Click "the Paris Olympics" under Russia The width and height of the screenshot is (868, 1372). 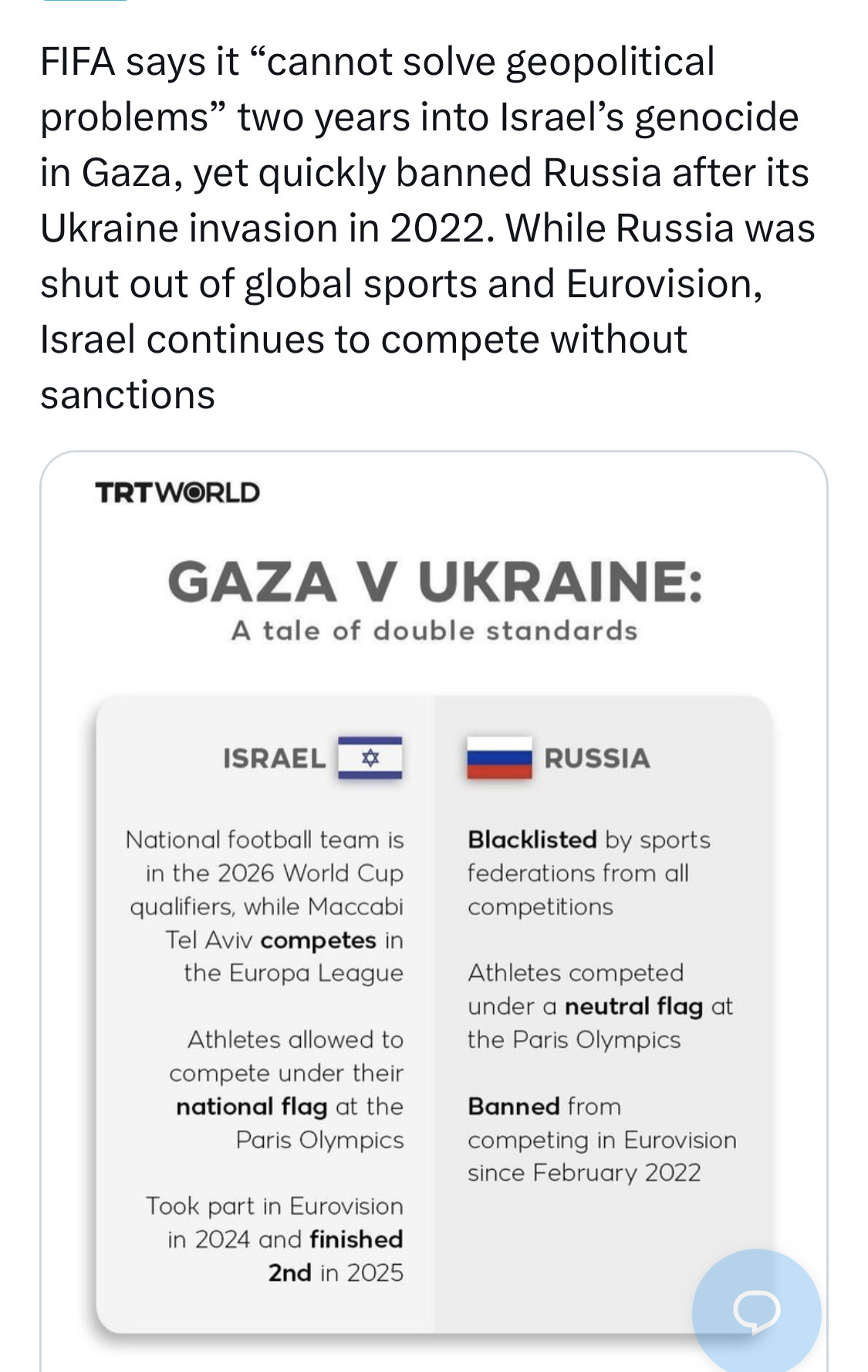(574, 1039)
